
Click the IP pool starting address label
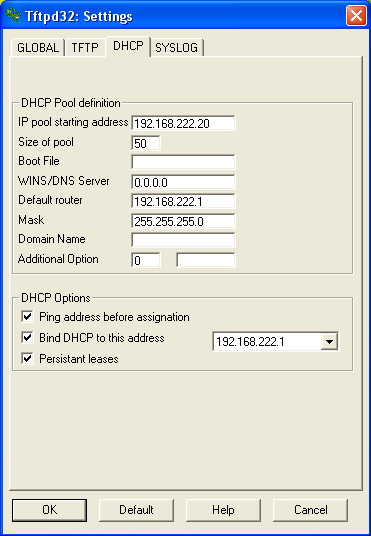click(x=73, y=122)
